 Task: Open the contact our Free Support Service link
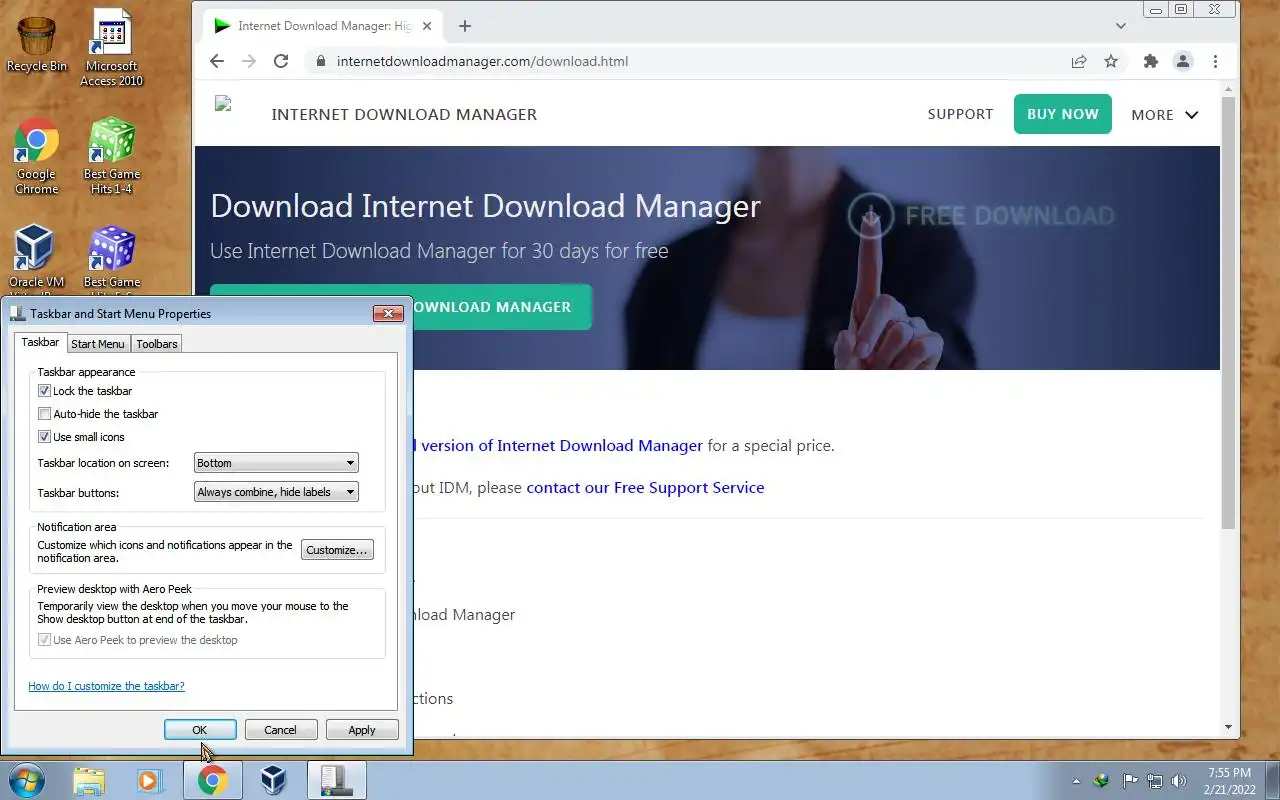(645, 487)
